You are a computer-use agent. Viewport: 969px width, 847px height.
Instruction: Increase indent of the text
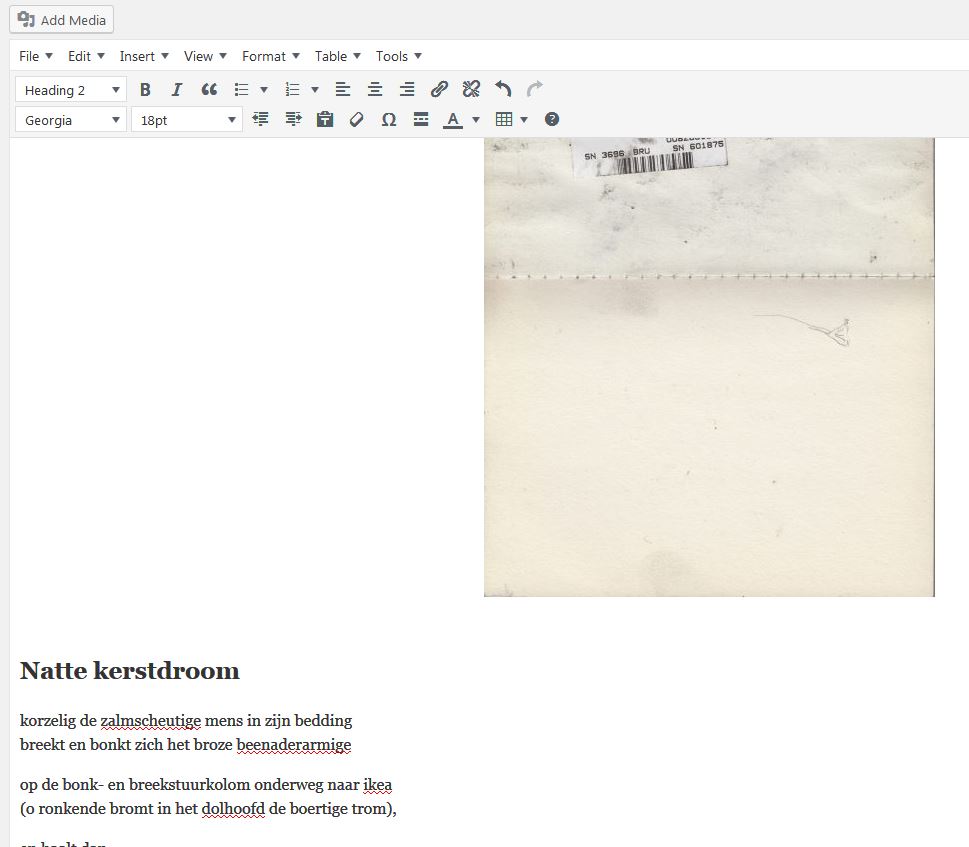tap(293, 119)
